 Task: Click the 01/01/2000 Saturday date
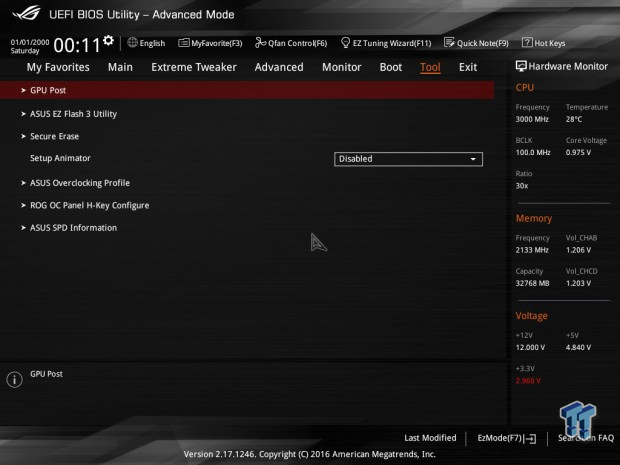(x=30, y=46)
